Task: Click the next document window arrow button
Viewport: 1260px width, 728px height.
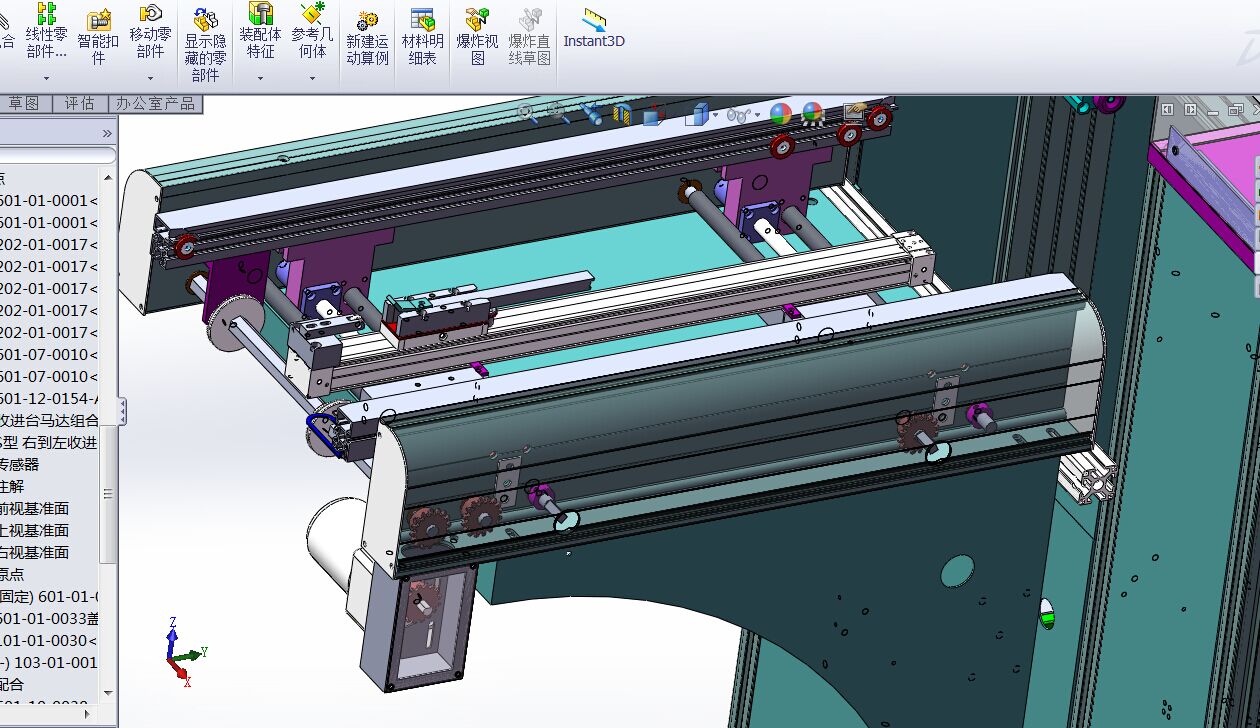Action: click(1190, 108)
